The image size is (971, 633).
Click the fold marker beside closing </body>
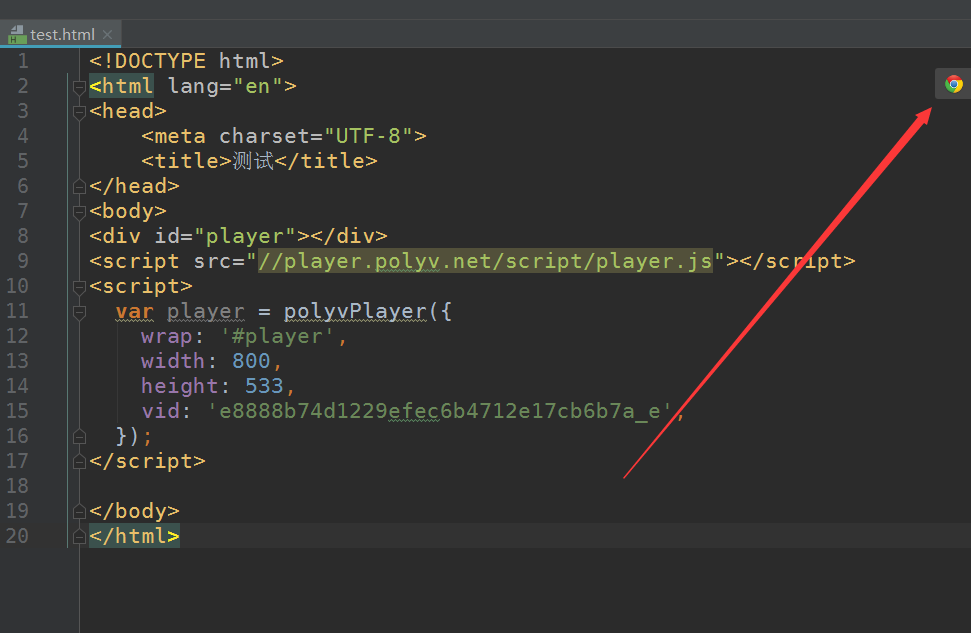(x=79, y=512)
